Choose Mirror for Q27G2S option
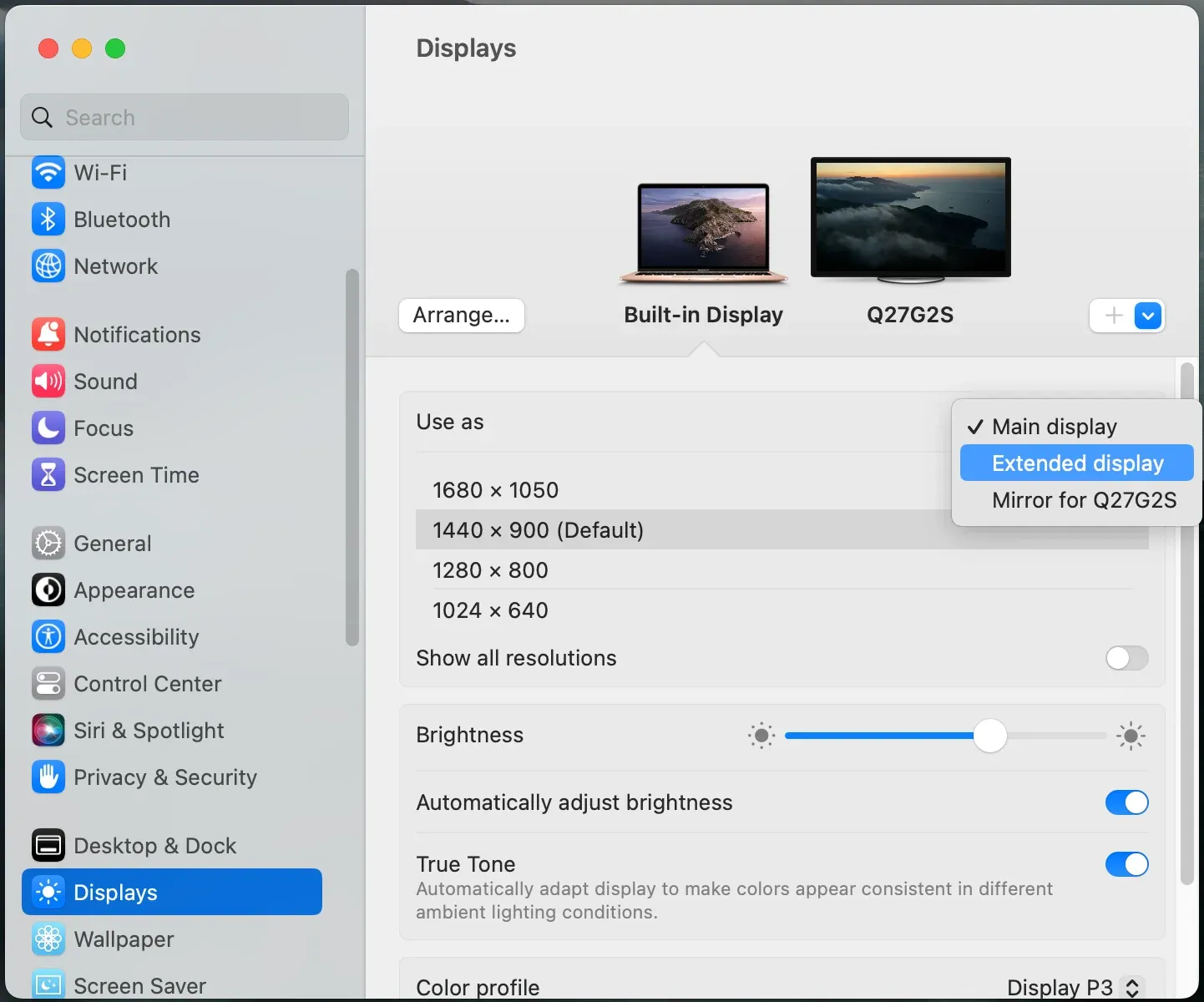1204x1002 pixels. [1077, 500]
